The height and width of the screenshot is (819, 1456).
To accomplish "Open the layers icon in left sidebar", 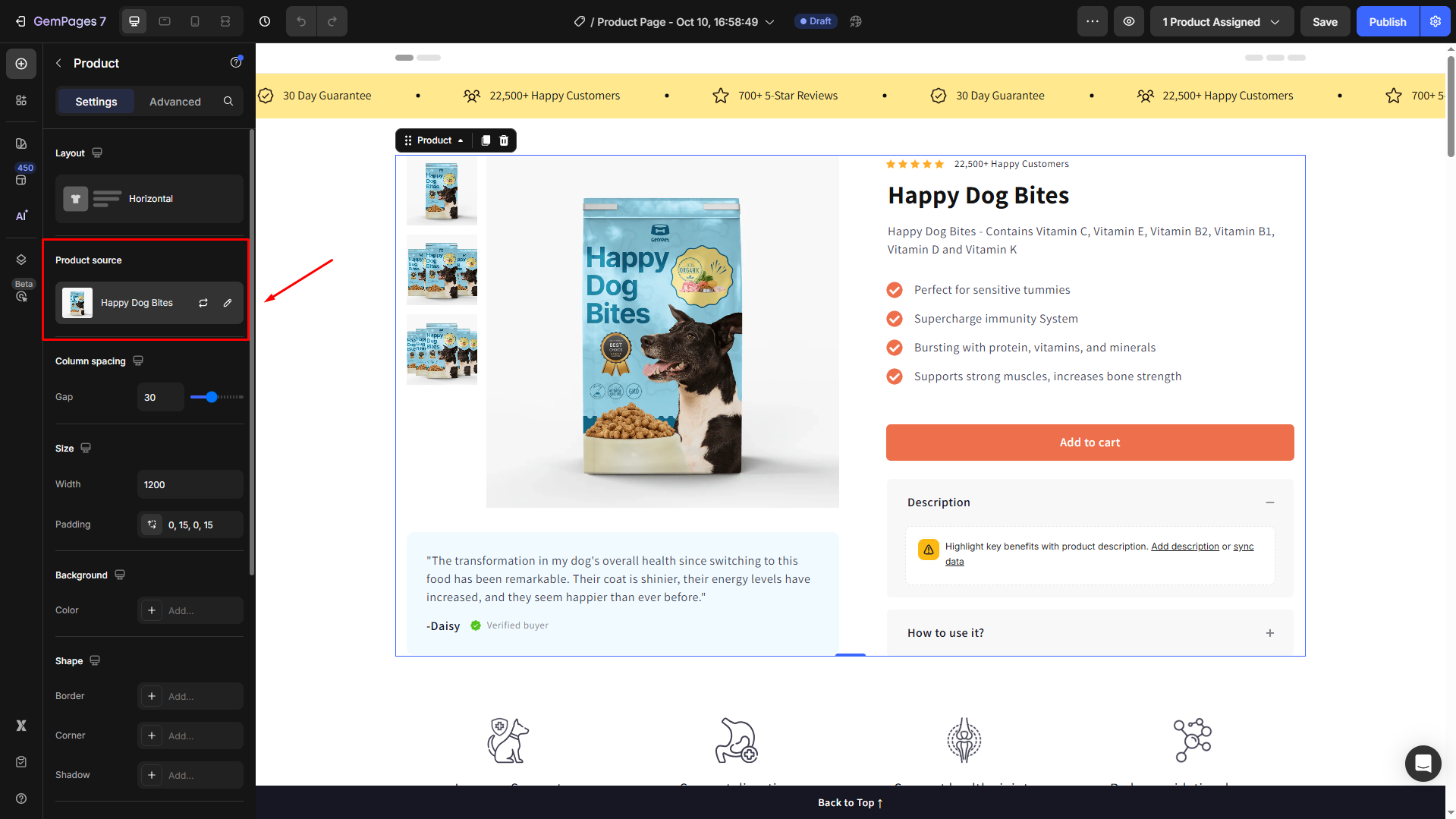I will pos(21,260).
